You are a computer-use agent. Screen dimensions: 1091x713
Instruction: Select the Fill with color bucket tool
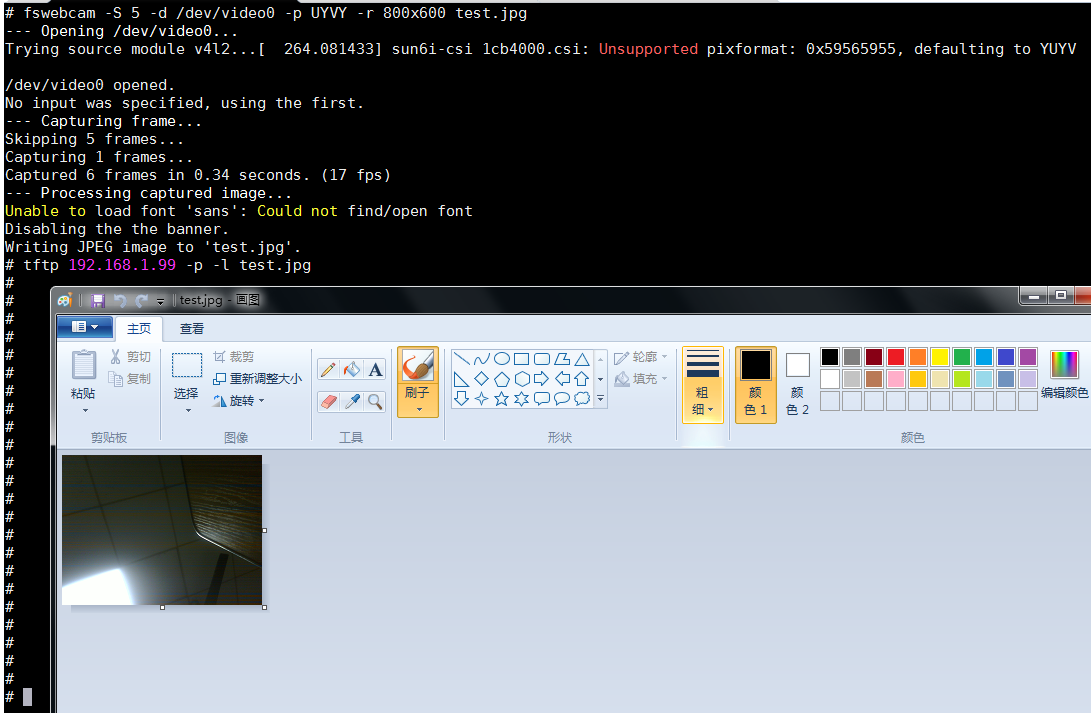click(x=352, y=369)
